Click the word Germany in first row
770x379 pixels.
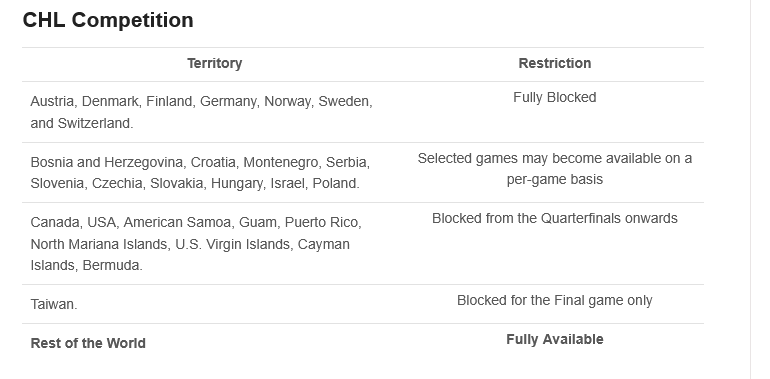[x=228, y=102]
